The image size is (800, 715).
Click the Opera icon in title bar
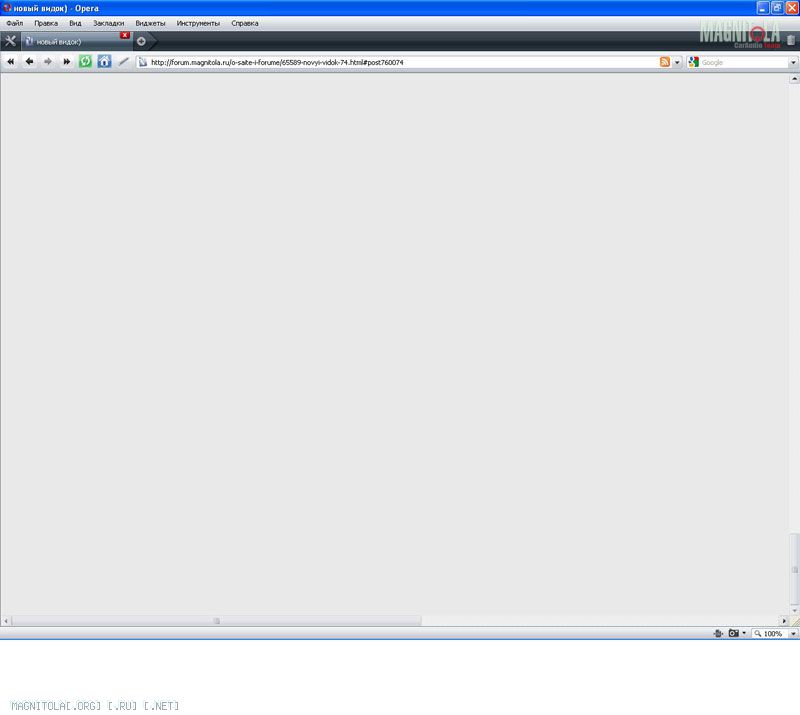click(7, 8)
